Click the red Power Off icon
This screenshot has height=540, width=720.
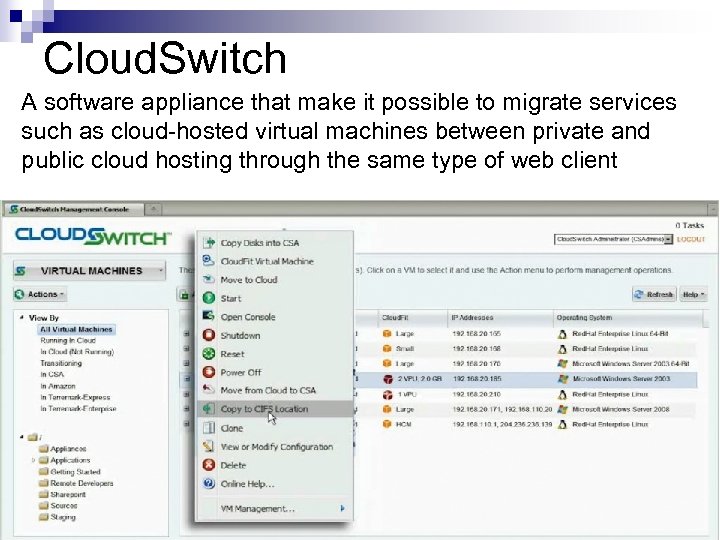click(x=208, y=372)
